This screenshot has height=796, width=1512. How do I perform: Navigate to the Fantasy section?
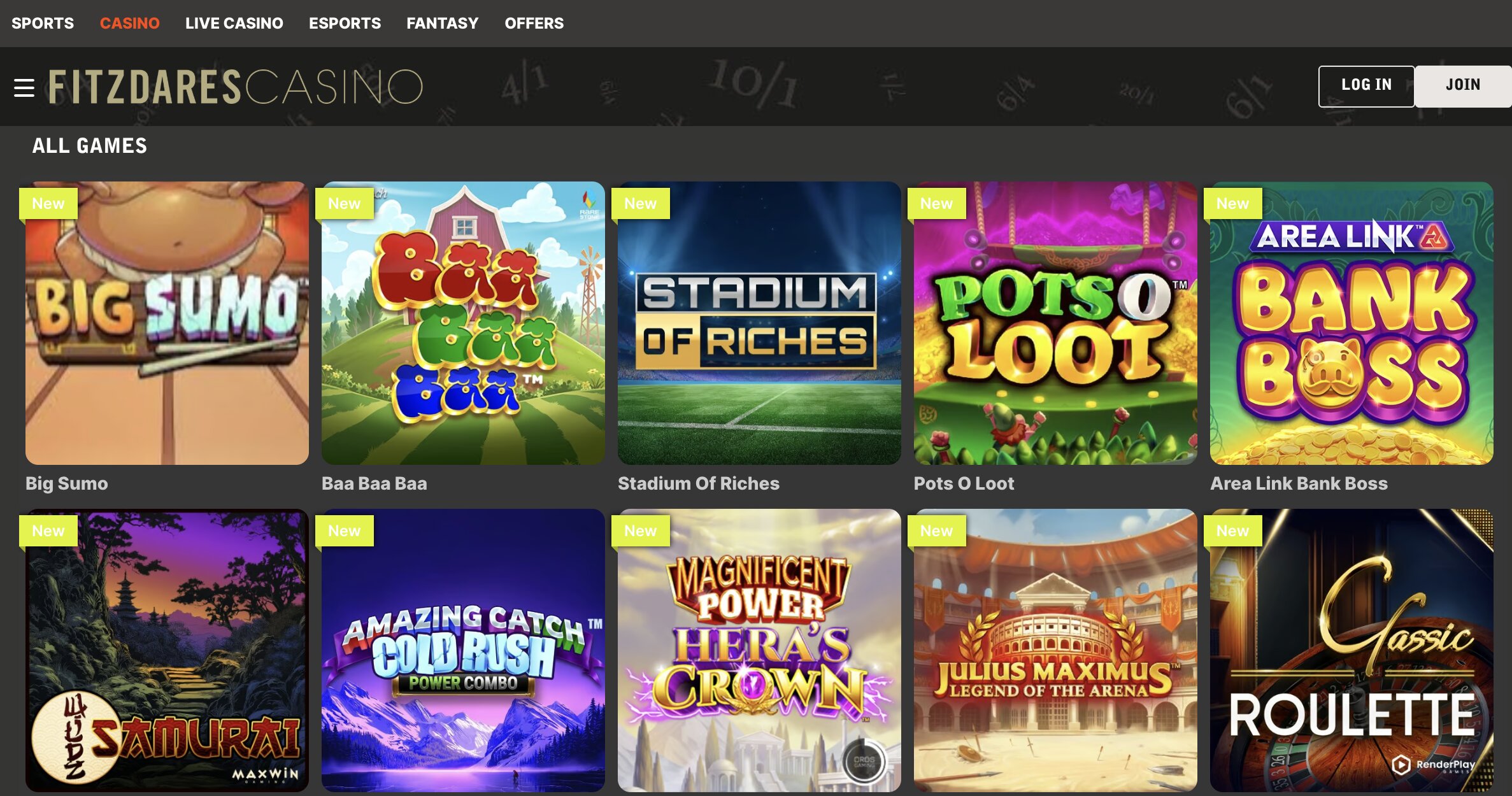[442, 24]
